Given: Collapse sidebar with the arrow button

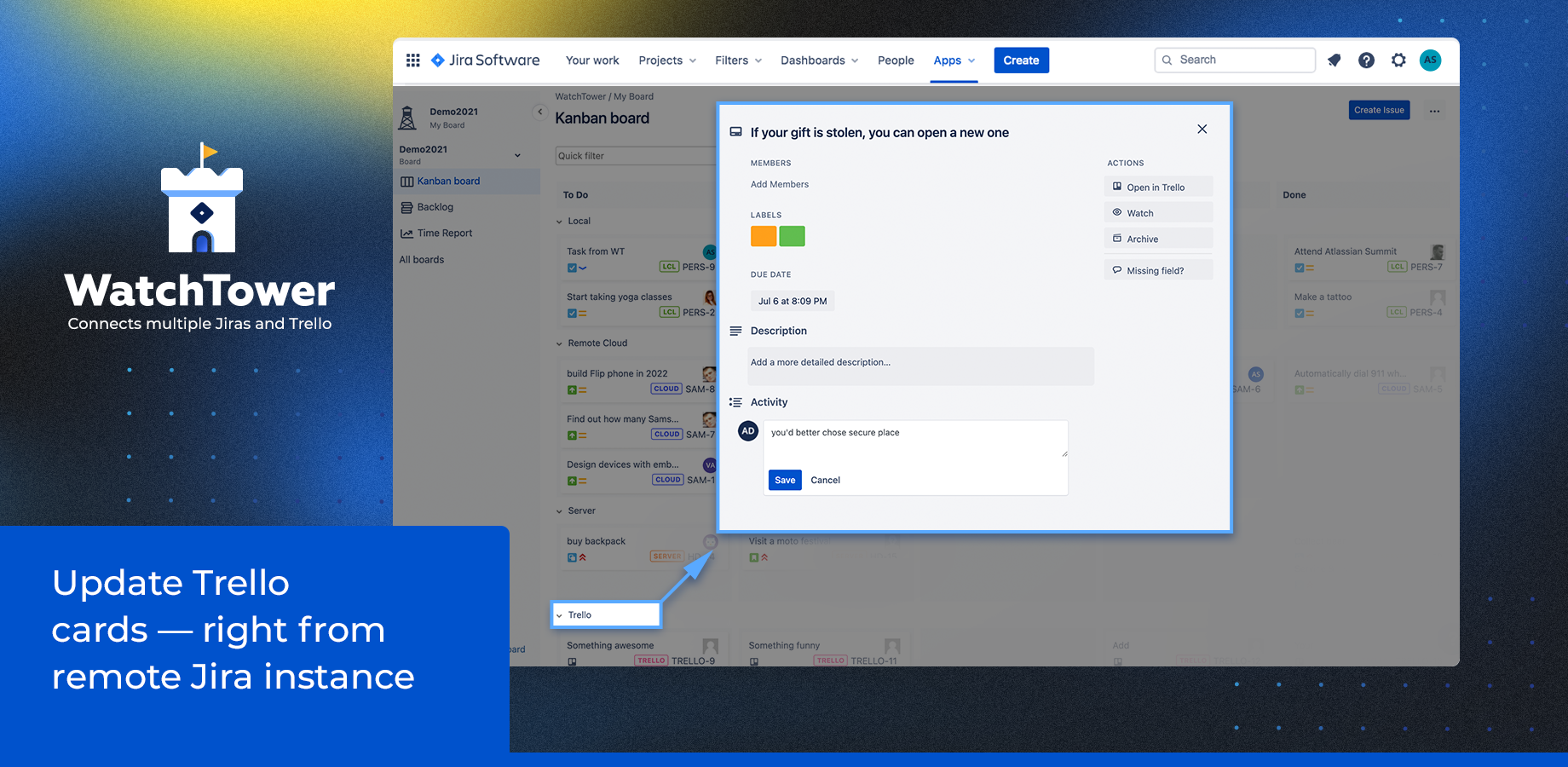Looking at the screenshot, I should (539, 112).
